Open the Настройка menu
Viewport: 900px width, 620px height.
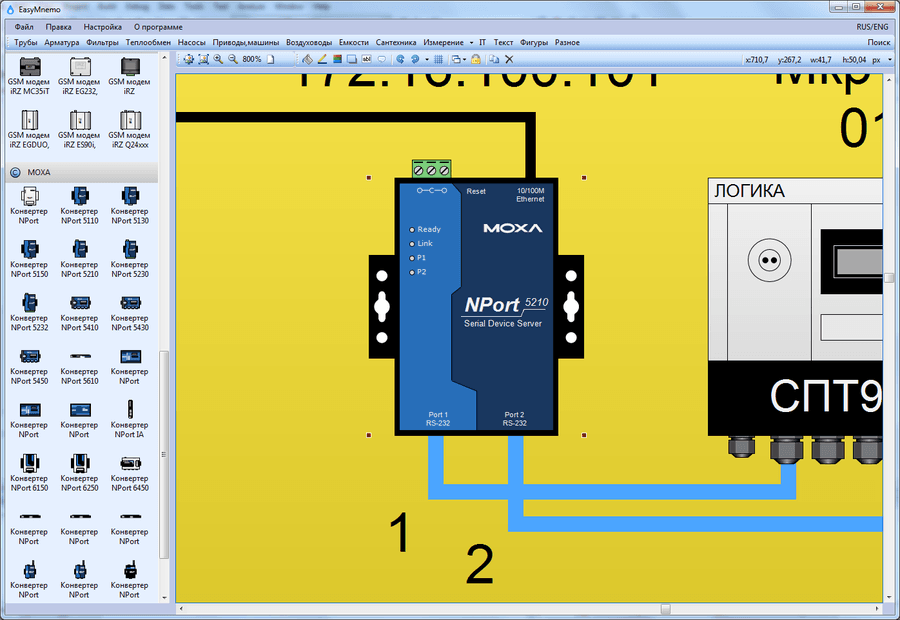[103, 27]
